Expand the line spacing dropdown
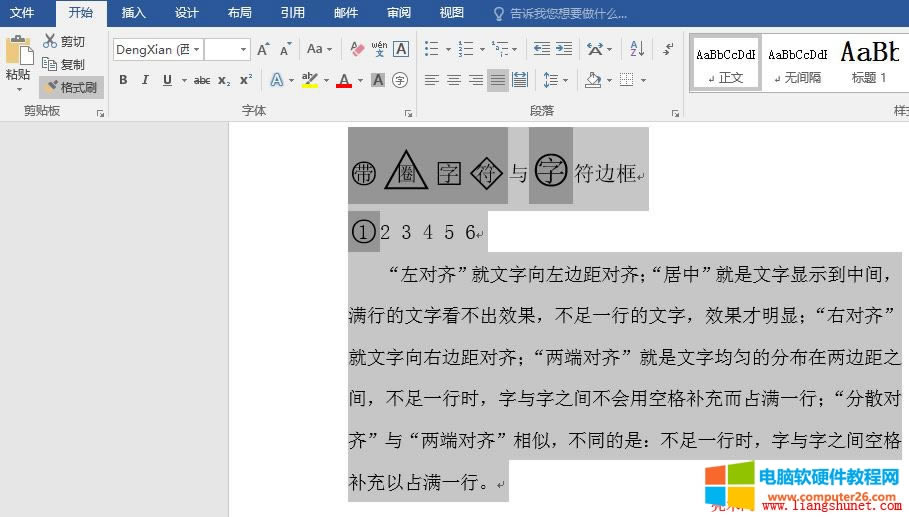The width and height of the screenshot is (909, 517). (x=565, y=80)
